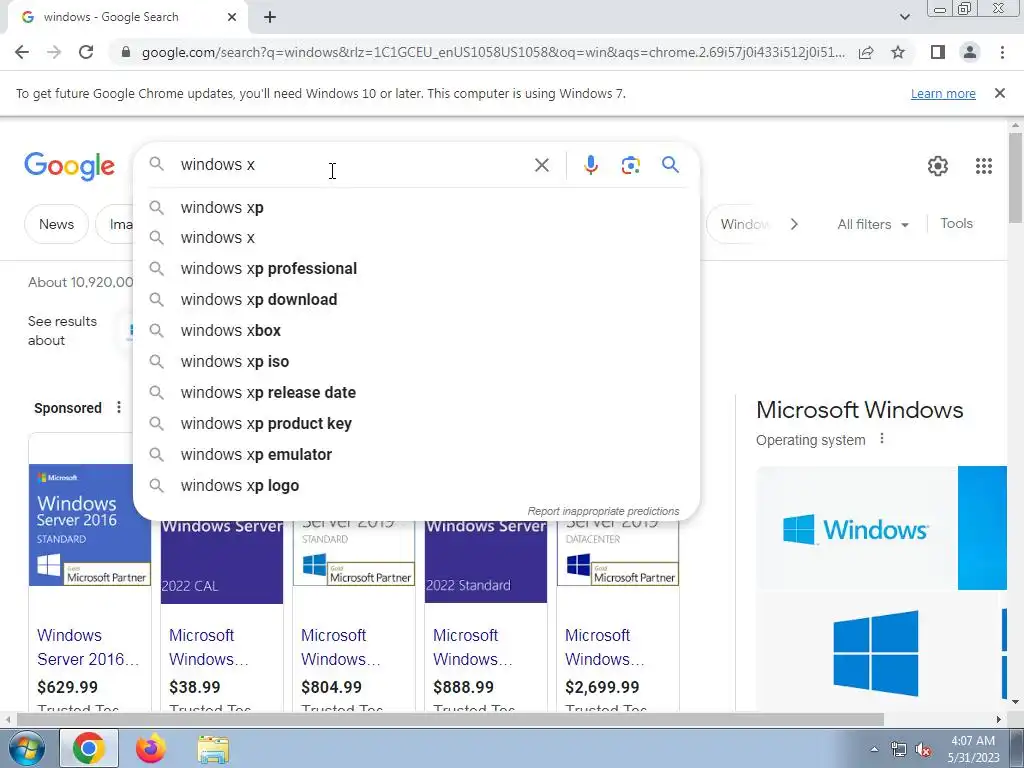Open the Learn more link
1024x768 pixels.
(x=943, y=93)
